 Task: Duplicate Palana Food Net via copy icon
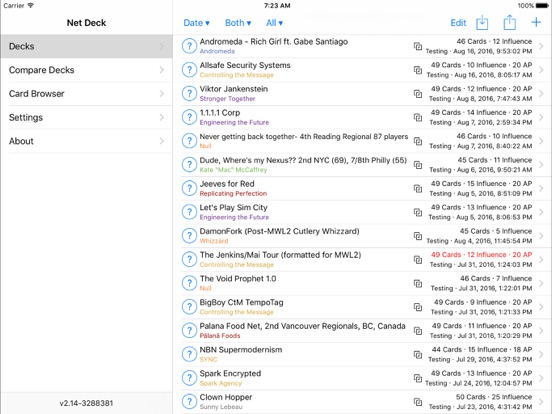pos(418,331)
